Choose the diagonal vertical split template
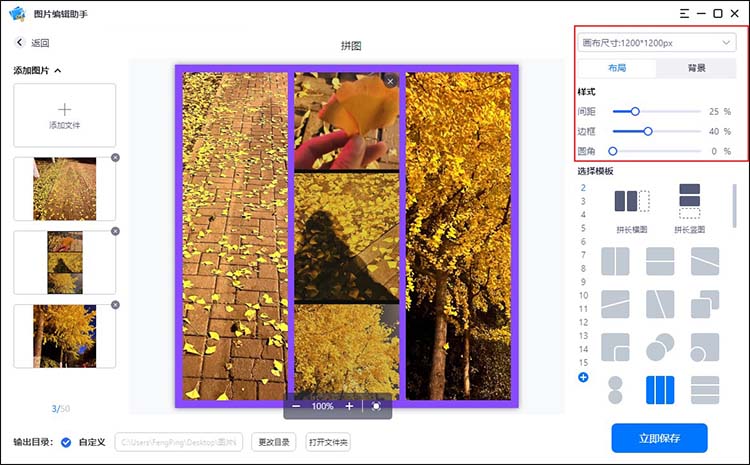This screenshot has width=750, height=465. 660,304
